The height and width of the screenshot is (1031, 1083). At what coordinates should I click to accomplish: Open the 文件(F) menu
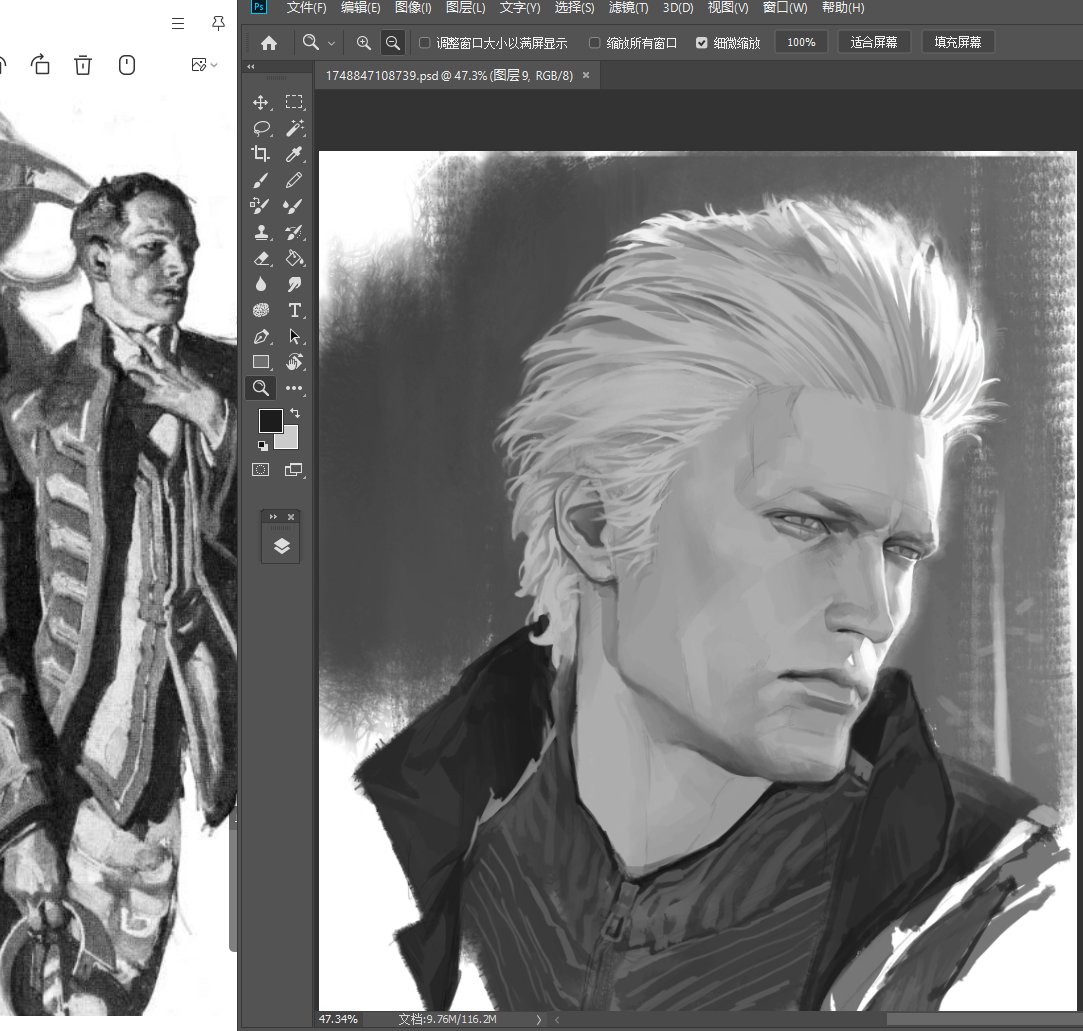tap(306, 8)
